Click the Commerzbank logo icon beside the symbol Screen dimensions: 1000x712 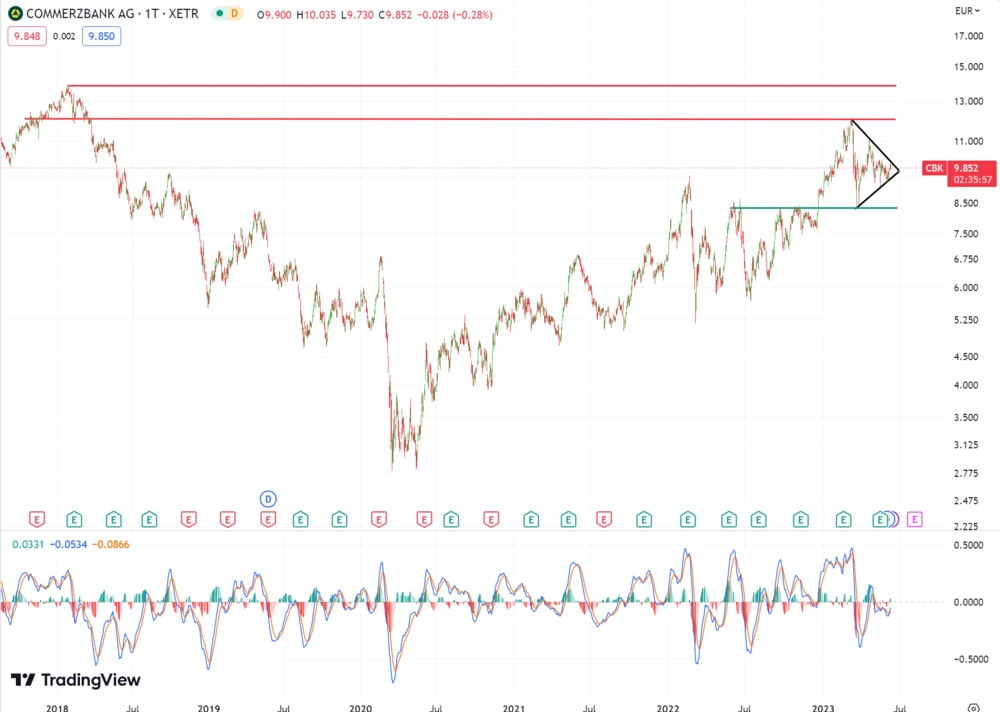click(13, 14)
